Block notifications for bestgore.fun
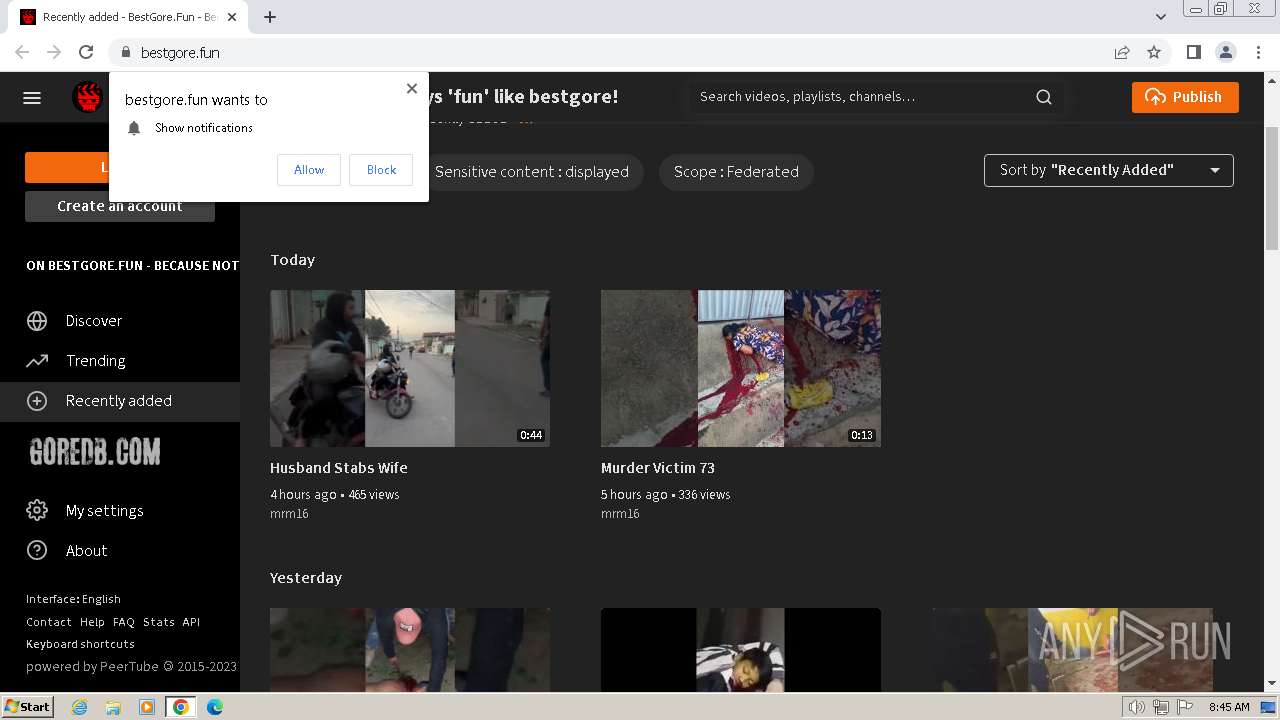Viewport: 1280px width, 720px height. (381, 170)
